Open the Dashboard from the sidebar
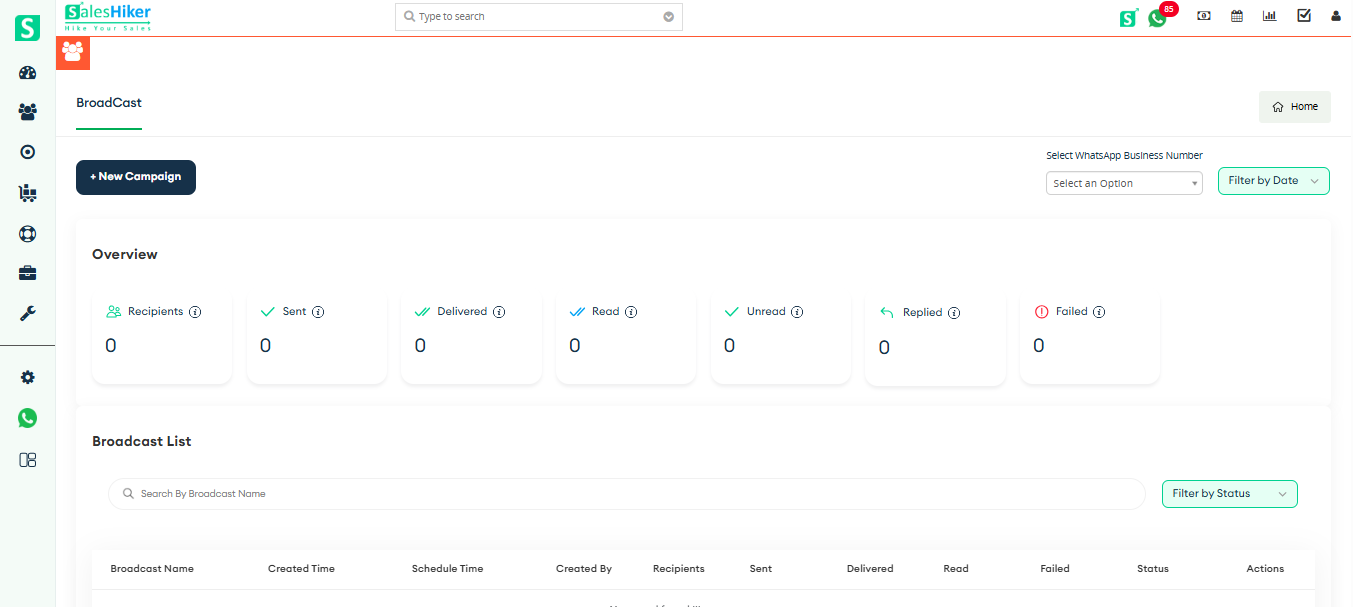The image size is (1353, 607). pyautogui.click(x=27, y=72)
